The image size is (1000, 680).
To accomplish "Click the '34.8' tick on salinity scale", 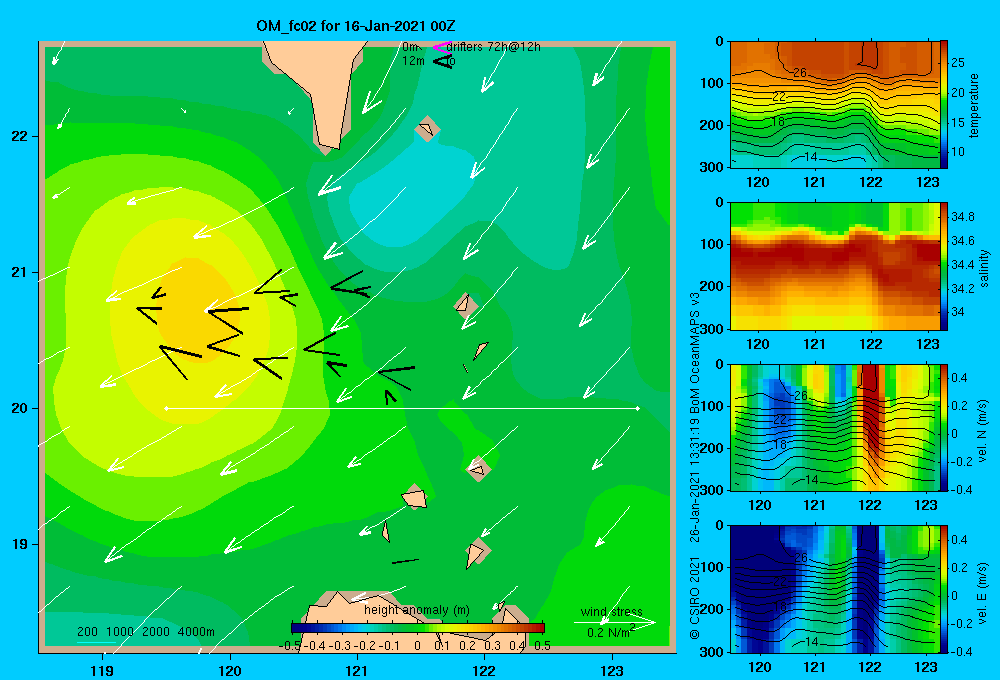I will (x=962, y=217).
